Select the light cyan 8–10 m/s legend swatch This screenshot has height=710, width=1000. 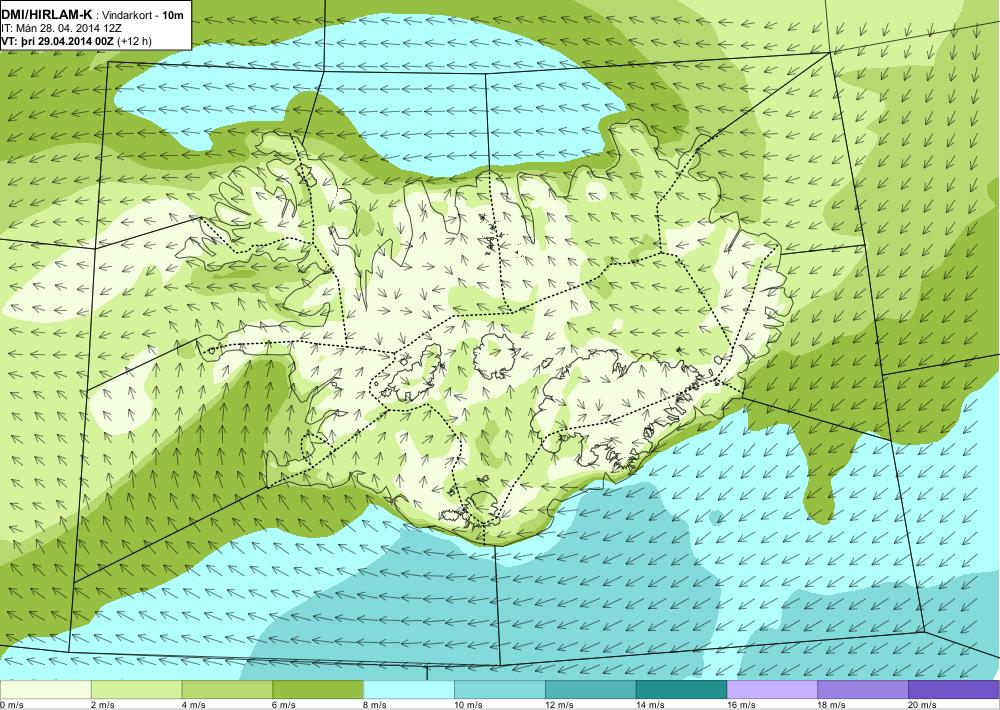point(409,690)
